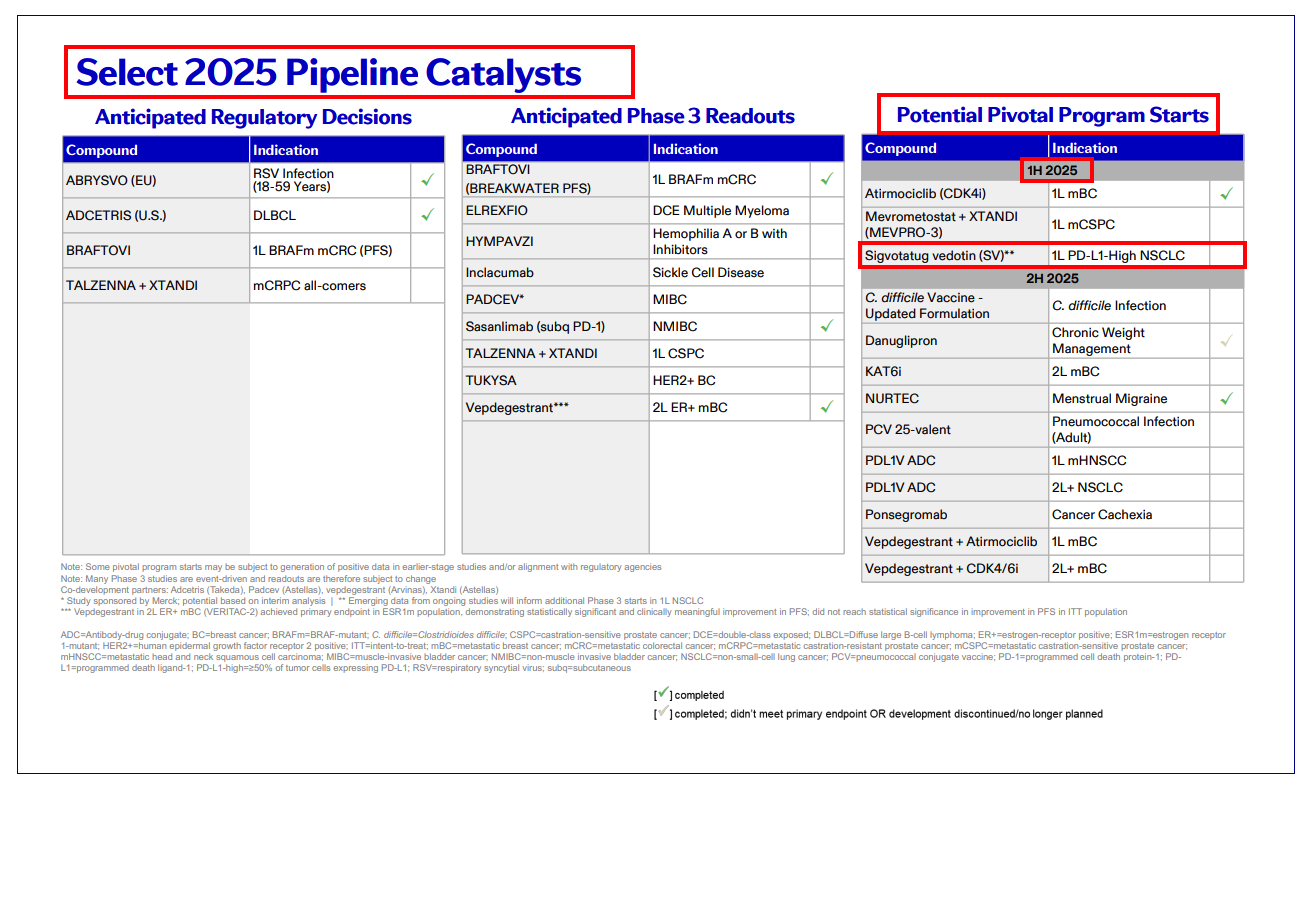Click the 'Sickle Cell Disease' cell
Image resolution: width=1300 pixels, height=900 pixels.
[730, 272]
